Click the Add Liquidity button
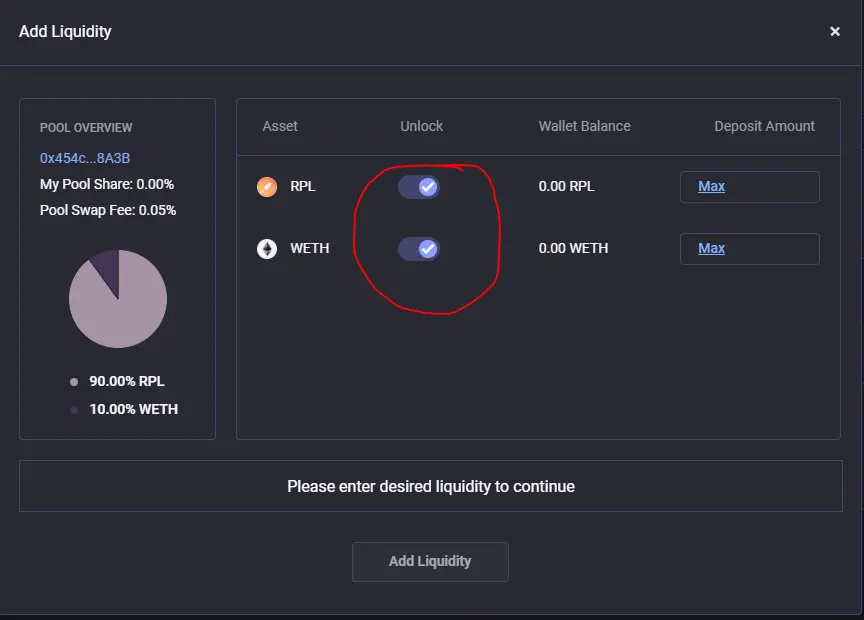 coord(430,562)
